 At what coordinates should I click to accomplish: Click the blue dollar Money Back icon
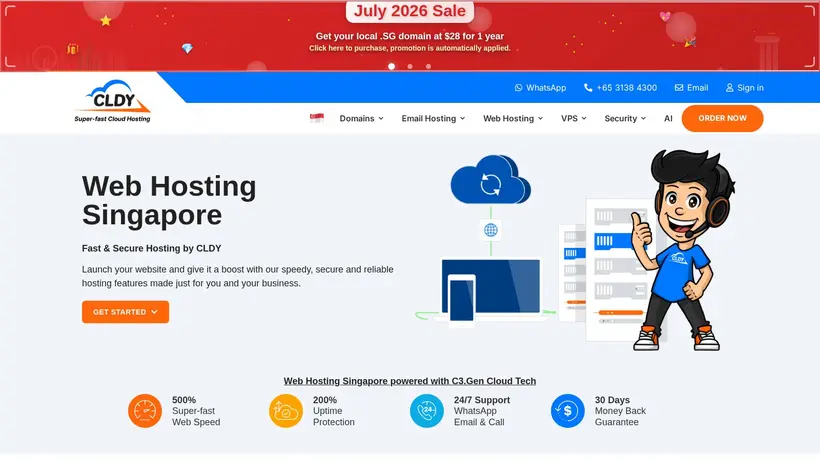click(x=567, y=411)
